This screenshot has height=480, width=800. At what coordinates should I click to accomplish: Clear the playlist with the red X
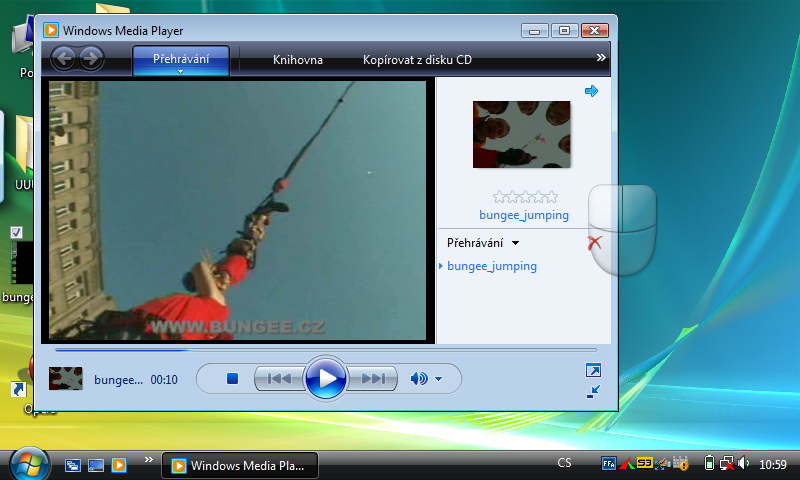pyautogui.click(x=594, y=242)
